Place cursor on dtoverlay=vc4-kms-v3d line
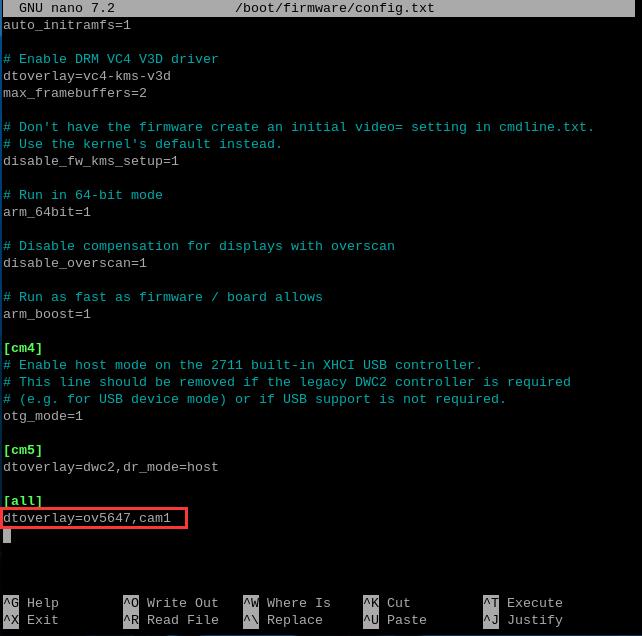The image size is (642, 636). pyautogui.click(x=87, y=76)
